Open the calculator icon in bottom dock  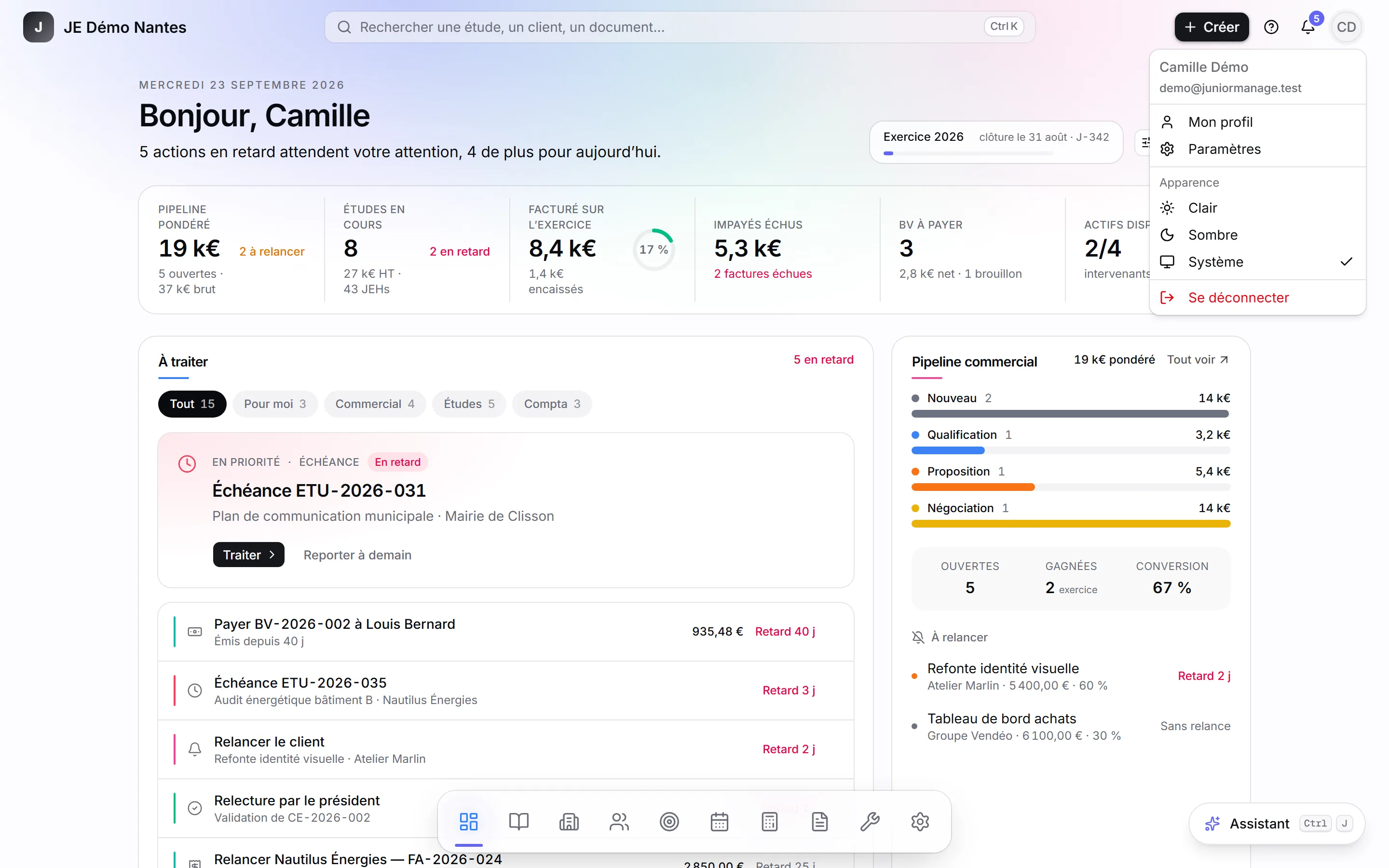tap(770, 822)
